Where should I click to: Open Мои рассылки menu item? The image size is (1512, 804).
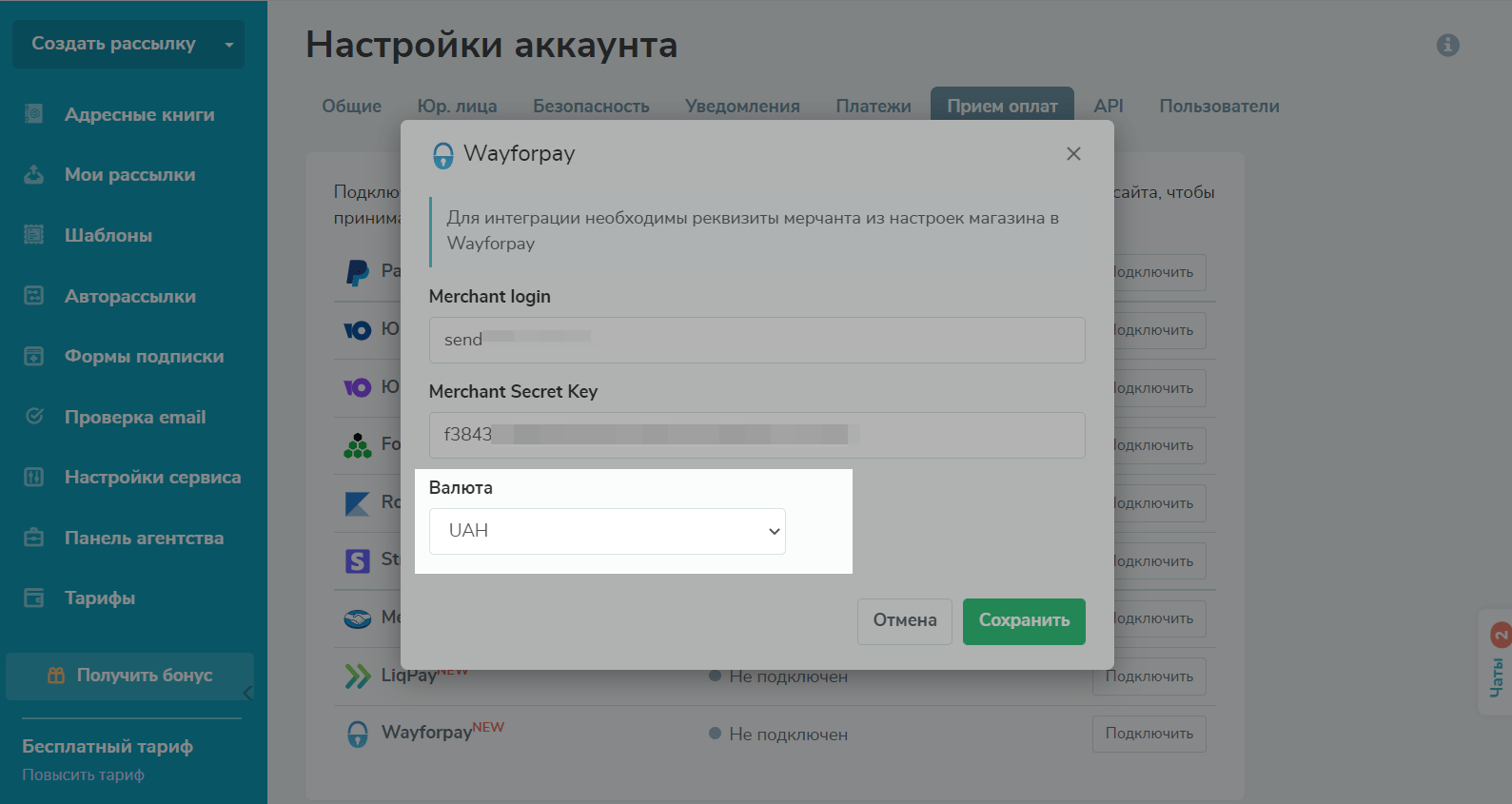129,175
